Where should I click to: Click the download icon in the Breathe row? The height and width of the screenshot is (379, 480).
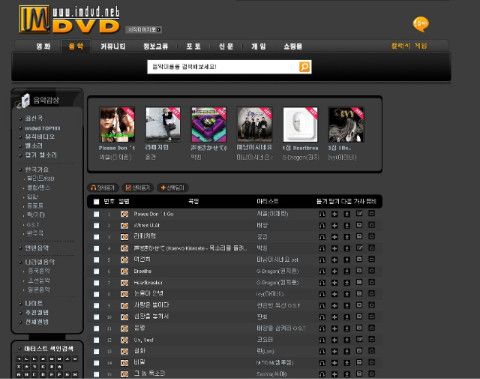347,271
